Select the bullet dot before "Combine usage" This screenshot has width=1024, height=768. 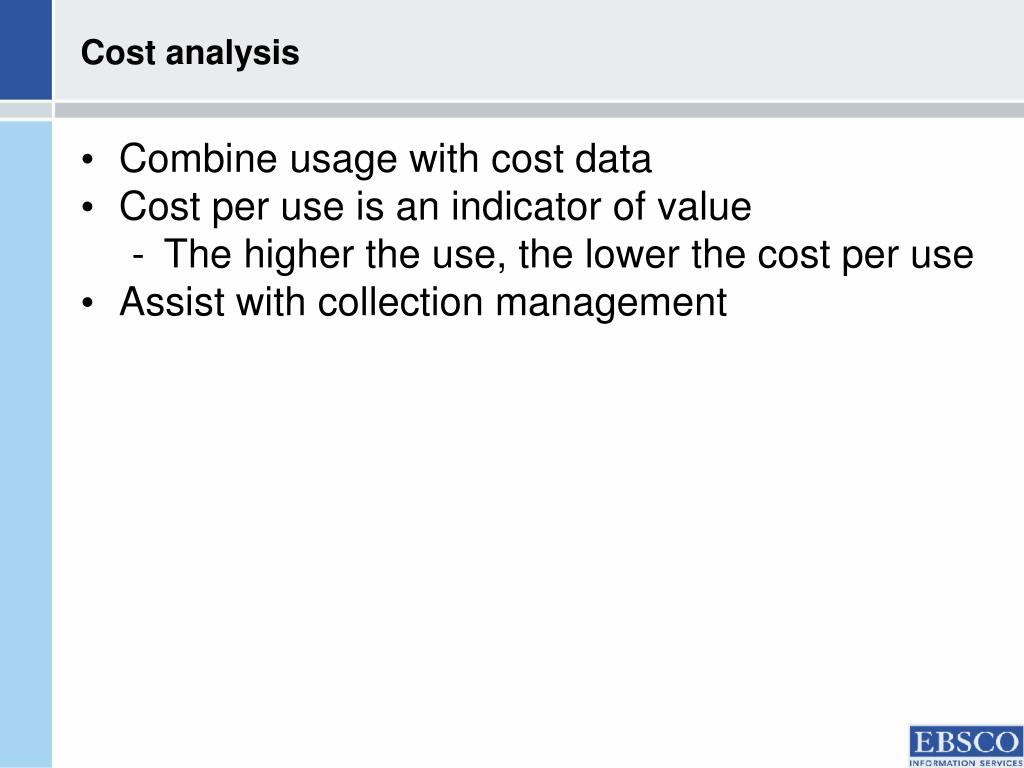click(88, 161)
